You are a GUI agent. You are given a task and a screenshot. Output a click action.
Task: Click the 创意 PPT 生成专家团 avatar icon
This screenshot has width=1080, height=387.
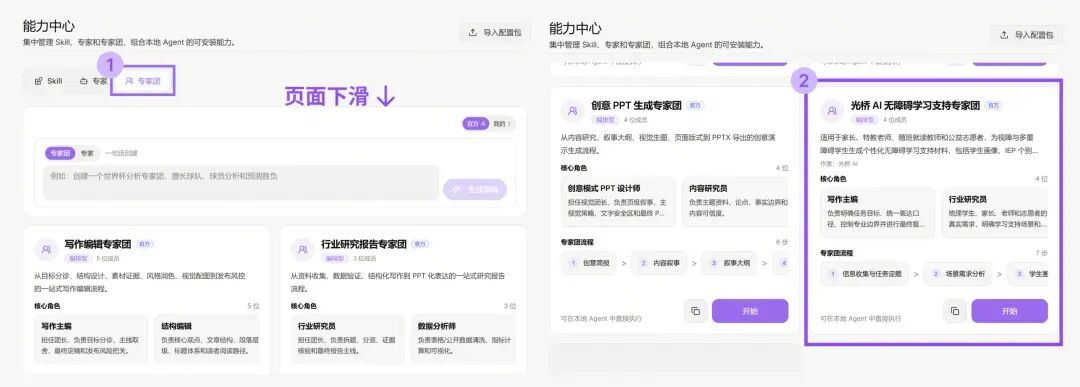[x=572, y=111]
